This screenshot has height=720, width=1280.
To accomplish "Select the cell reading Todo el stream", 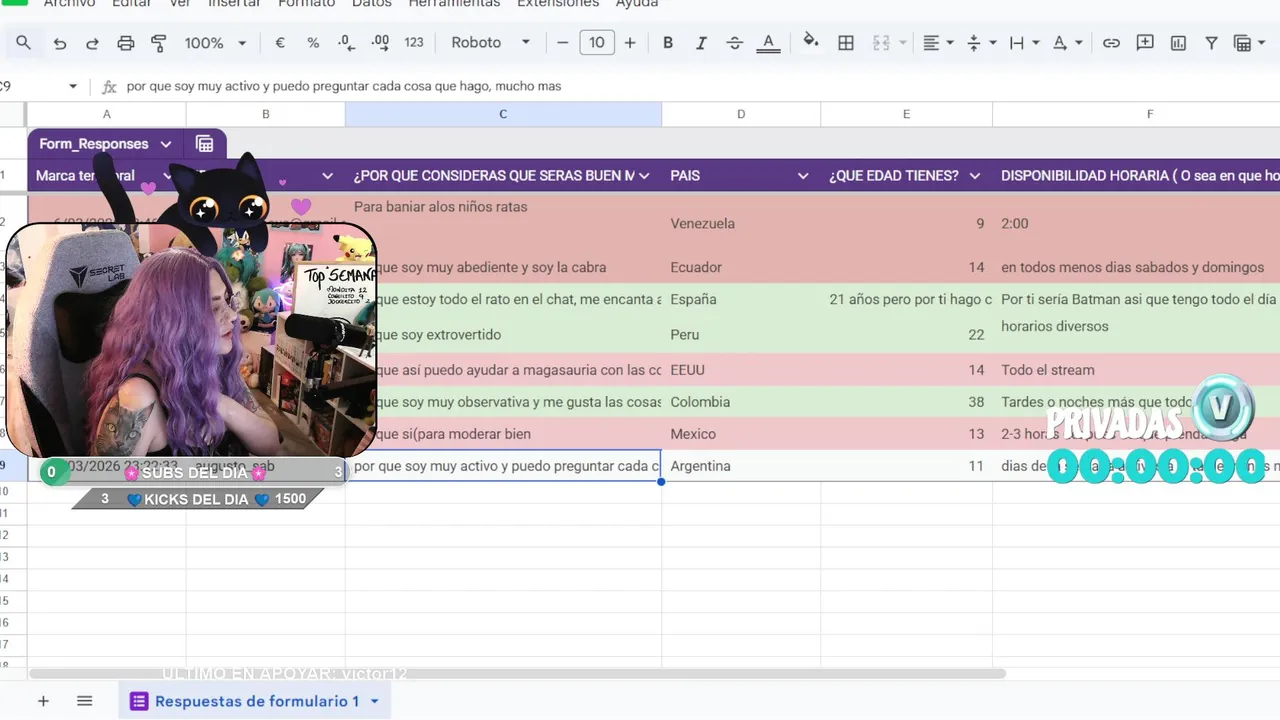I will coord(1136,370).
